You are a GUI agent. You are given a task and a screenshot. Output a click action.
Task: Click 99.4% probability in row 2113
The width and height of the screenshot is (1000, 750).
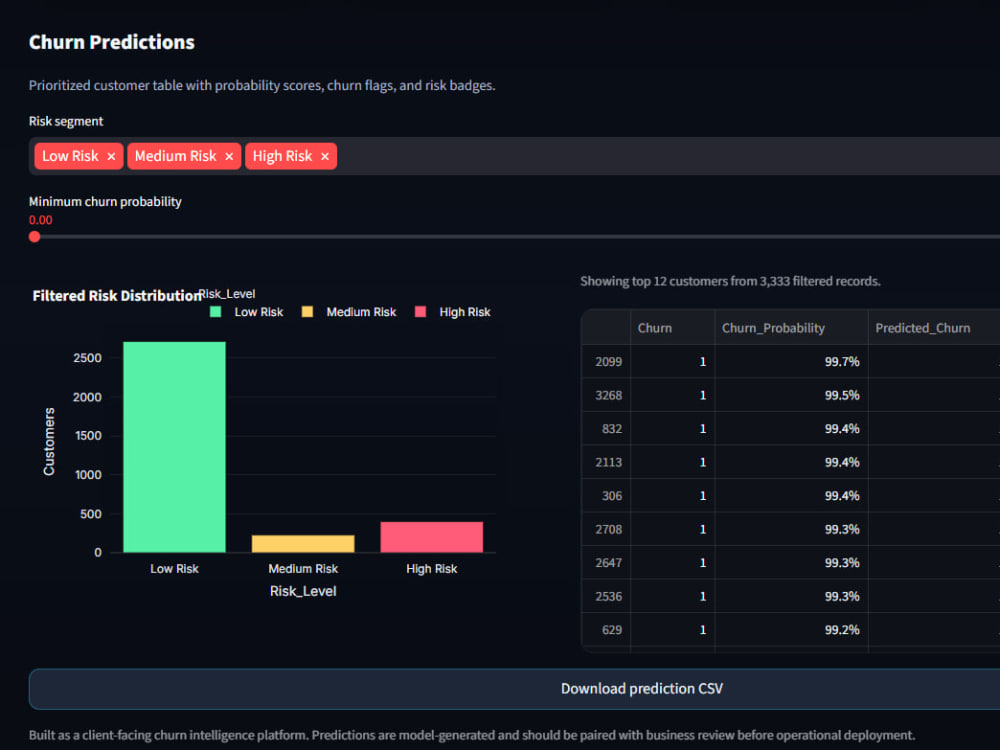coord(791,462)
